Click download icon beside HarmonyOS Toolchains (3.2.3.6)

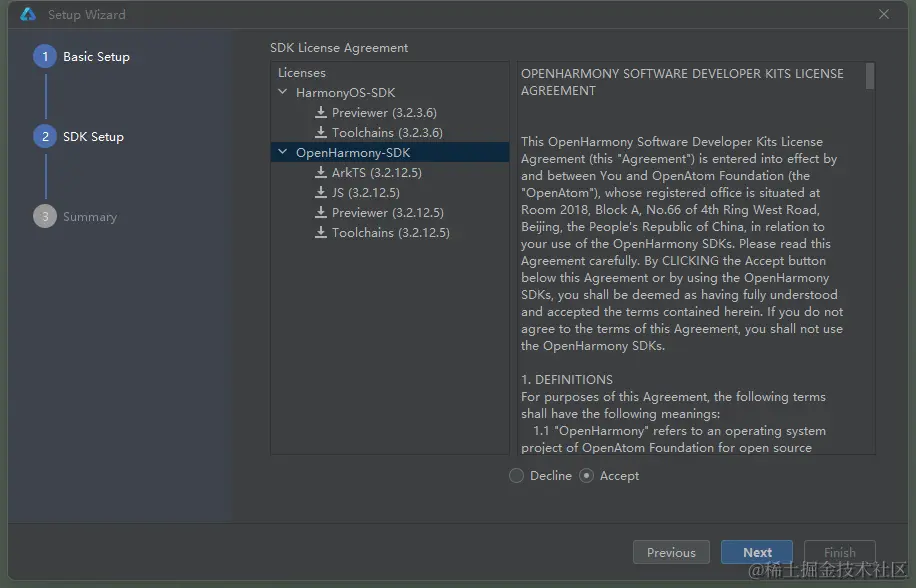[321, 133]
